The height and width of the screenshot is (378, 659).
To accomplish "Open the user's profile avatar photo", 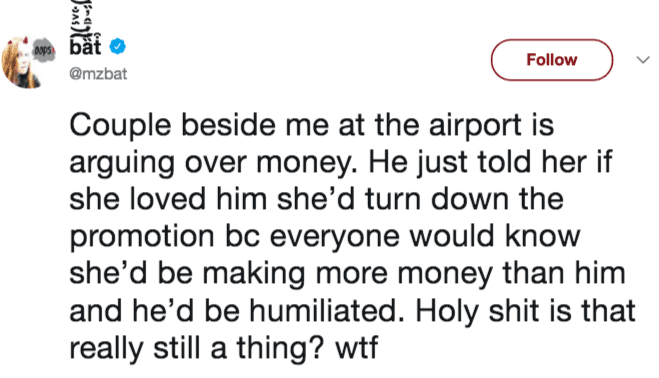I will 25,62.
